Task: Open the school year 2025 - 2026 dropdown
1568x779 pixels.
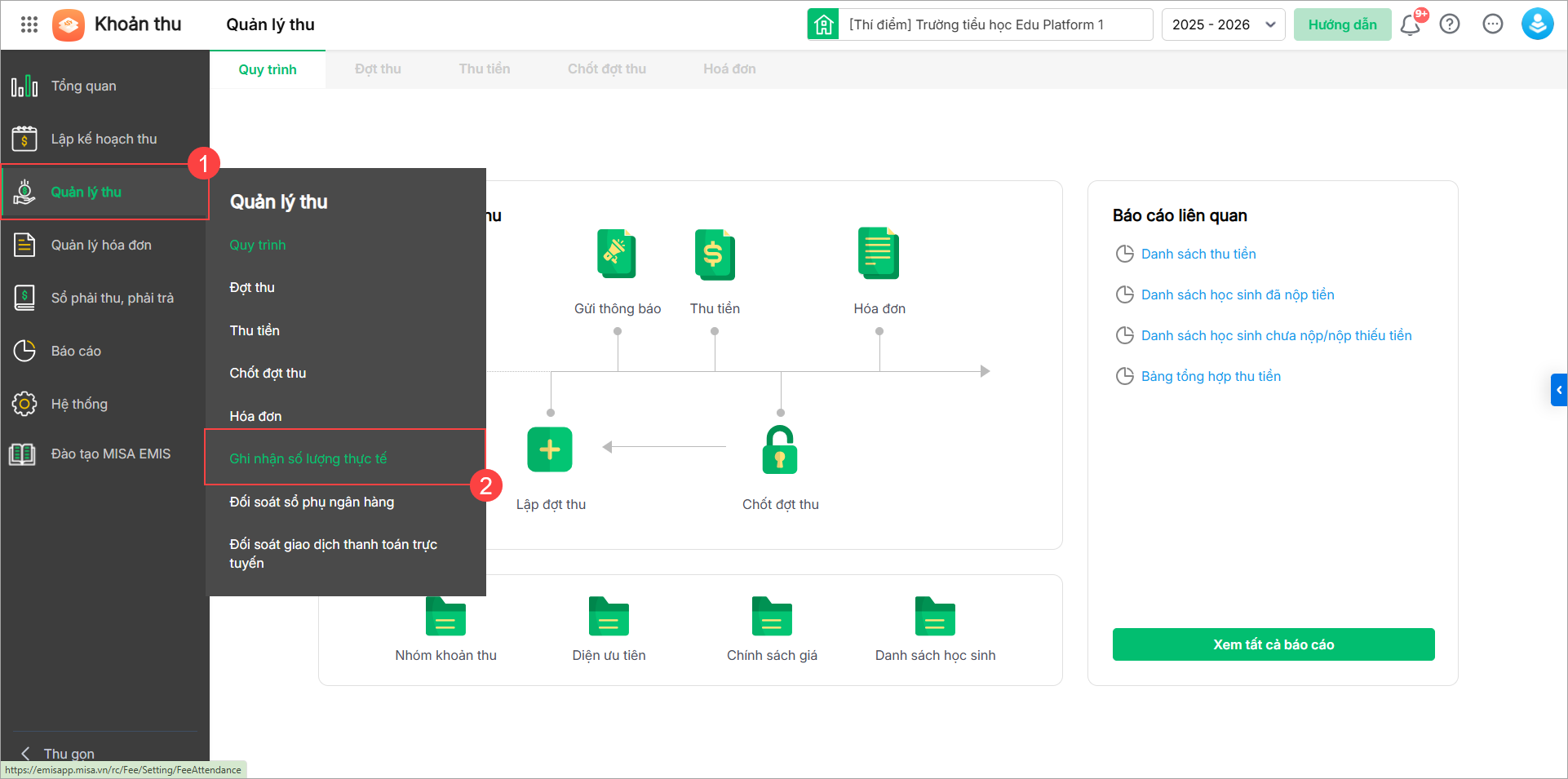Action: click(1223, 24)
